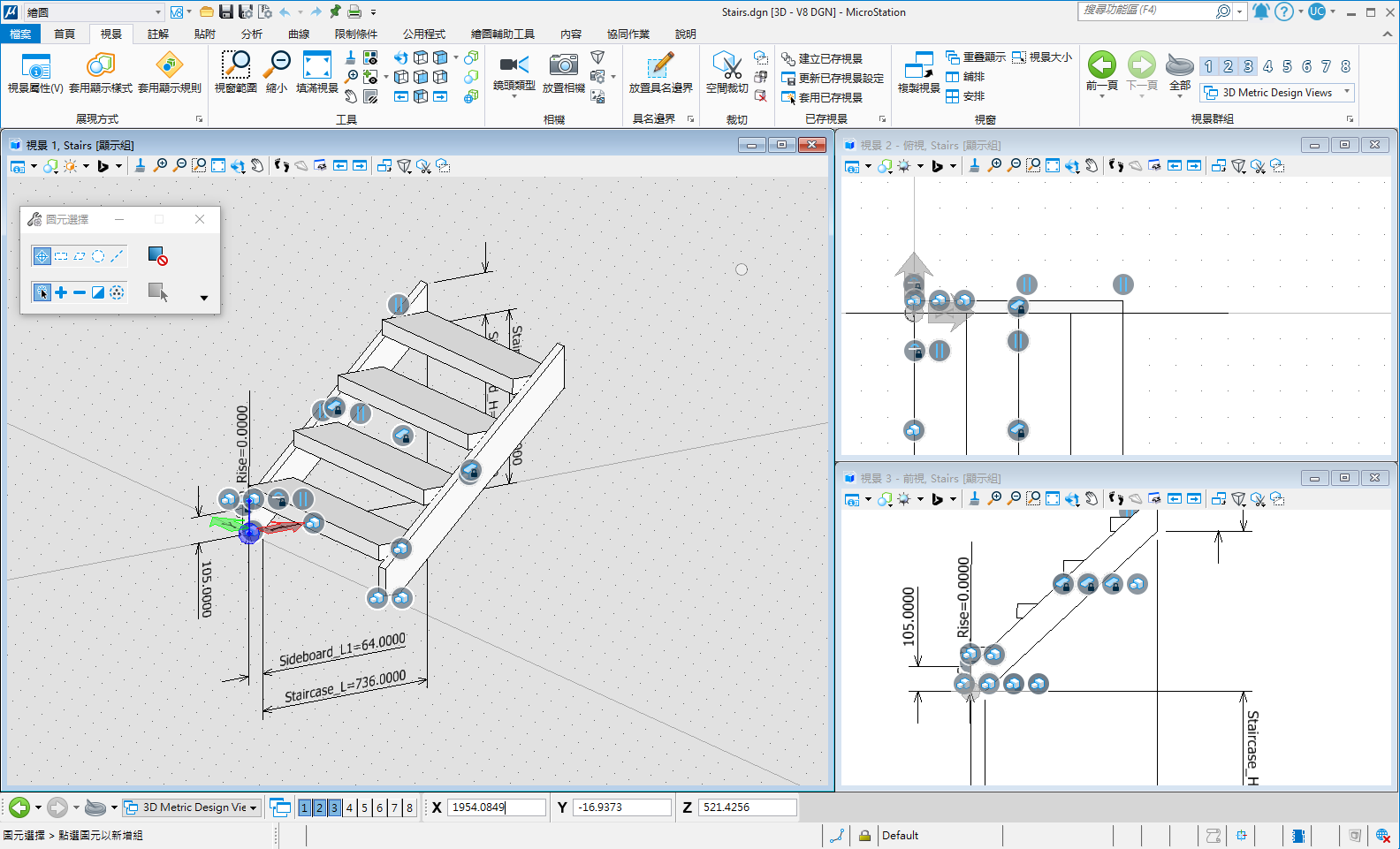Click Fit View icon in View 1 toolbar
The height and width of the screenshot is (849, 1400).
coord(218,166)
